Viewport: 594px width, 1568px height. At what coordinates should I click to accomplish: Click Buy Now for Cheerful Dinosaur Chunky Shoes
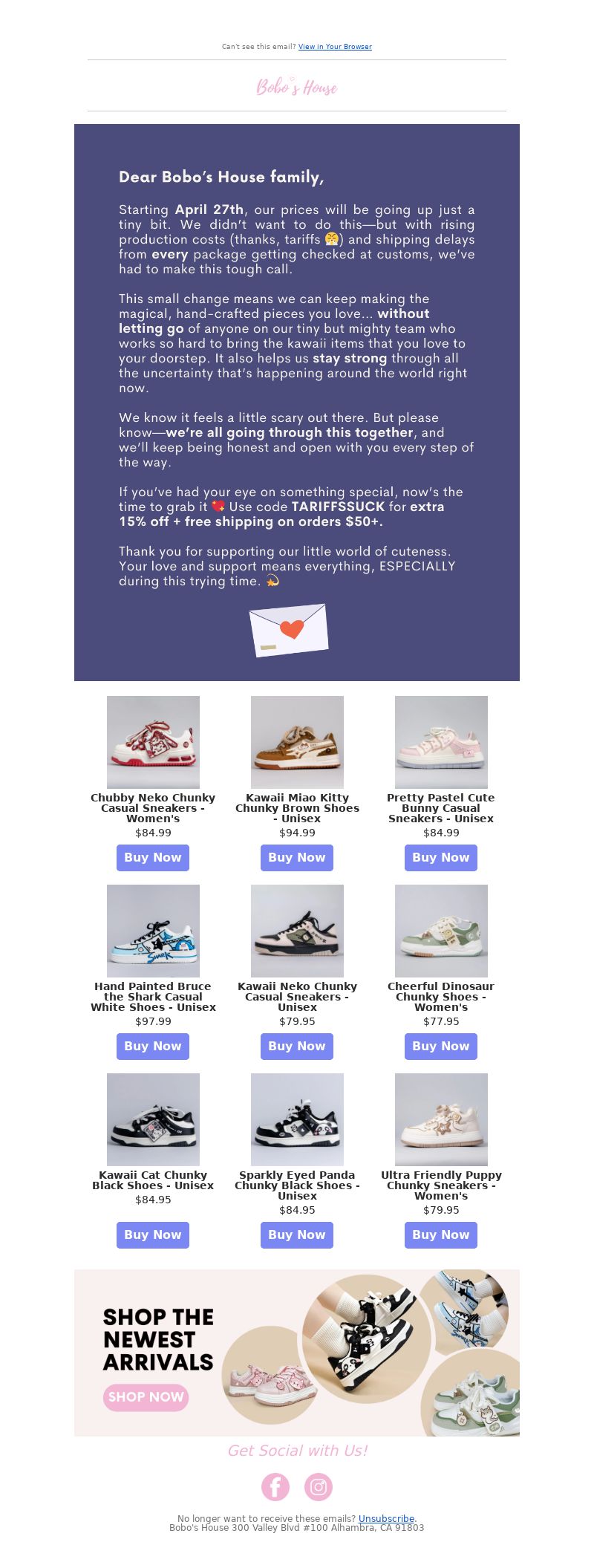(441, 1046)
